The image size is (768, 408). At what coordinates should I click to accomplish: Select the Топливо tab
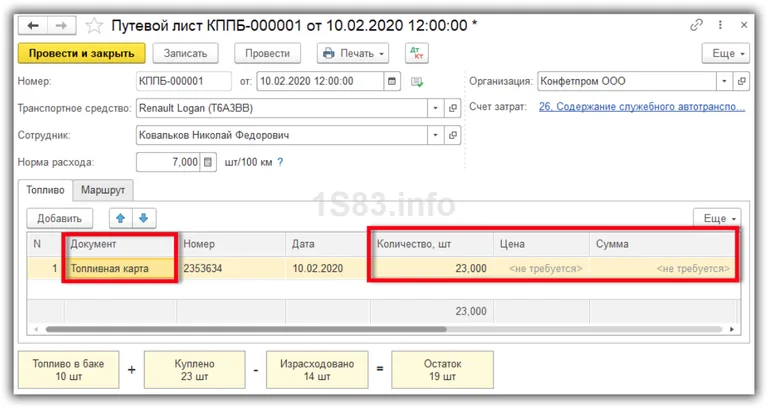[x=45, y=189]
